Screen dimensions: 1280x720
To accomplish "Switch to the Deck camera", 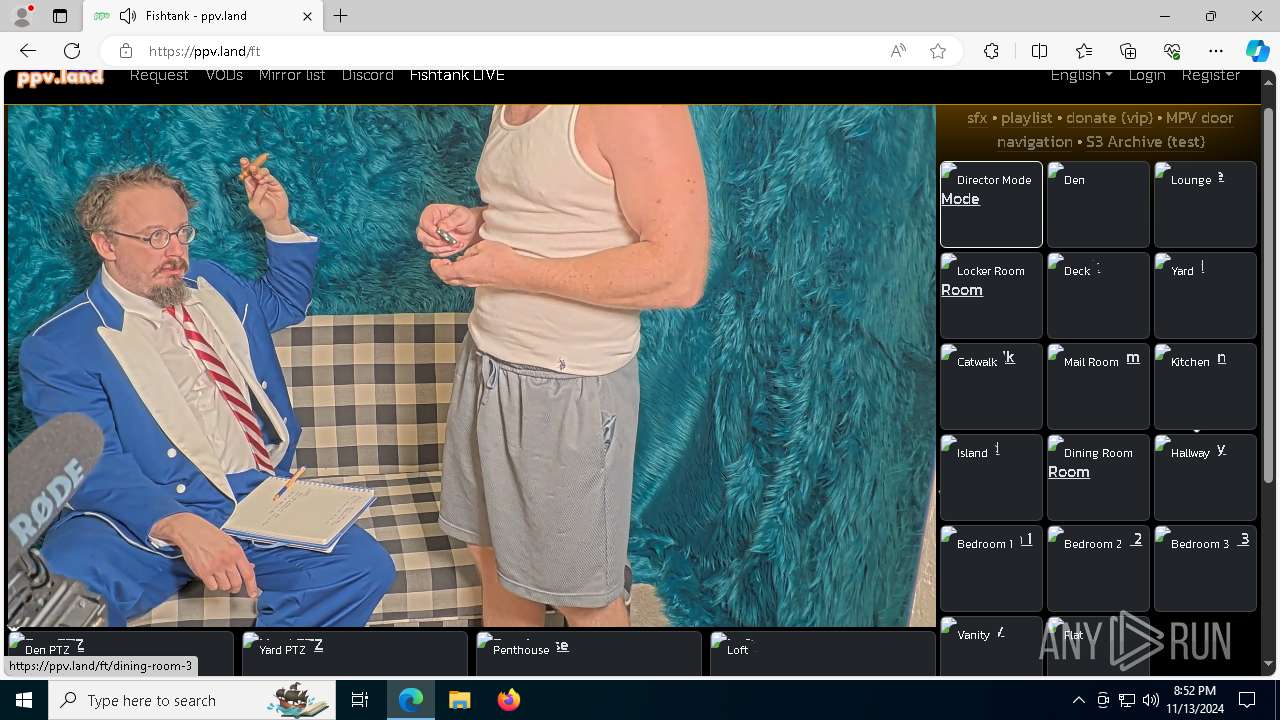I will point(1098,295).
